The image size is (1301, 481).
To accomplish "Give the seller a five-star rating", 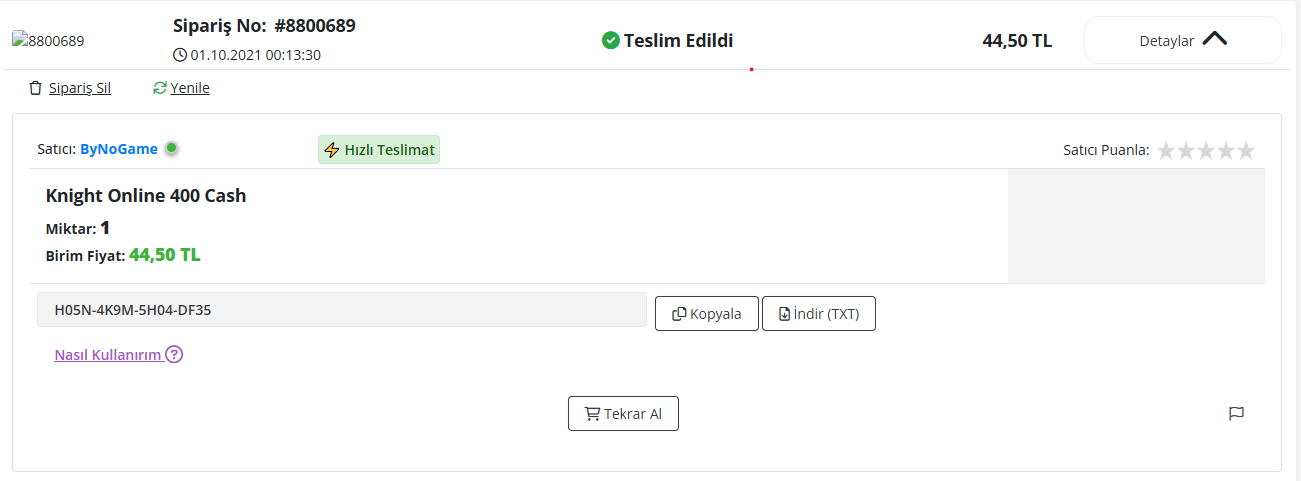I will 1245,150.
